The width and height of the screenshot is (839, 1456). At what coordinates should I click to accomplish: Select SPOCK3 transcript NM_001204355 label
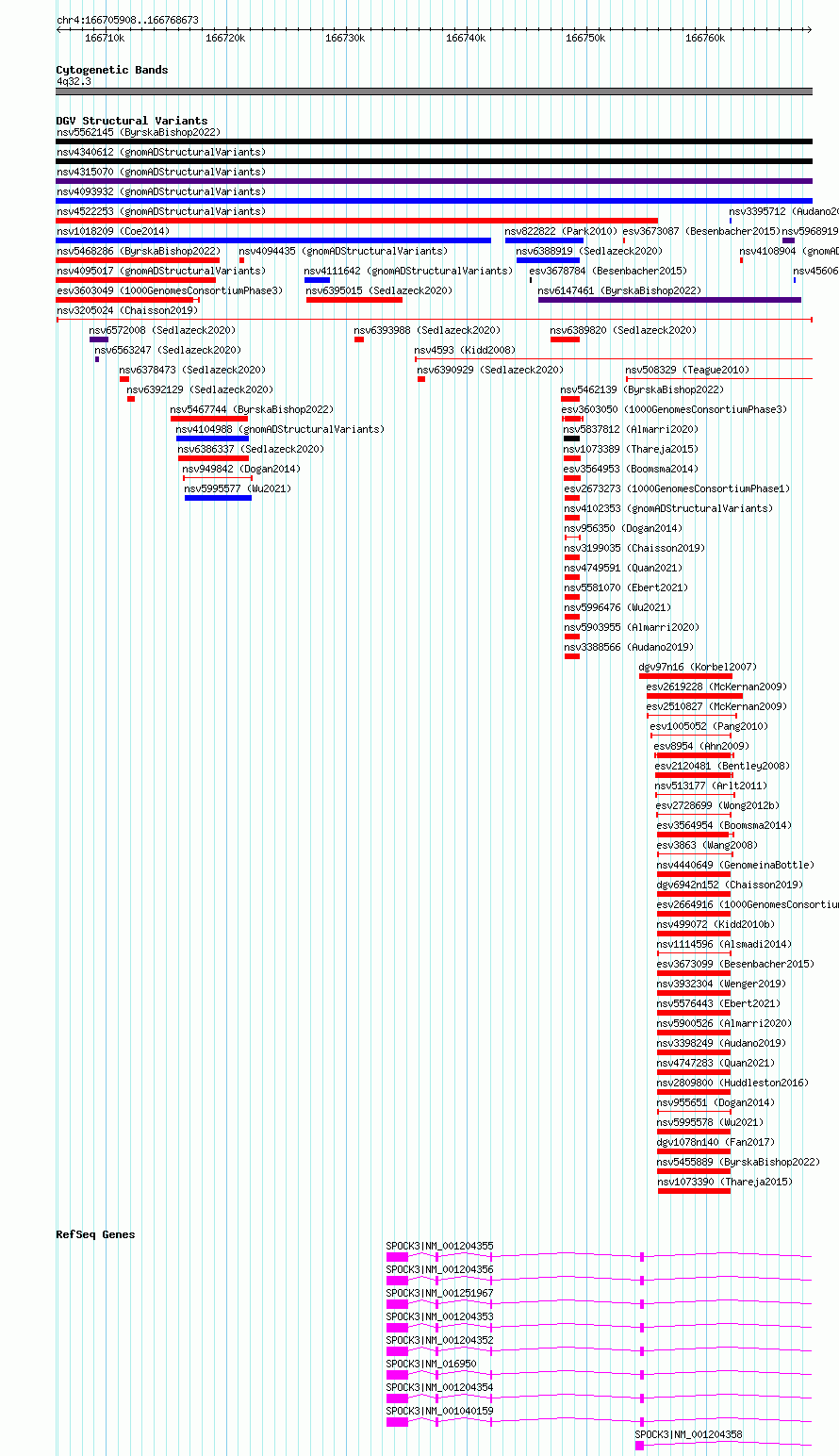coord(440,1247)
